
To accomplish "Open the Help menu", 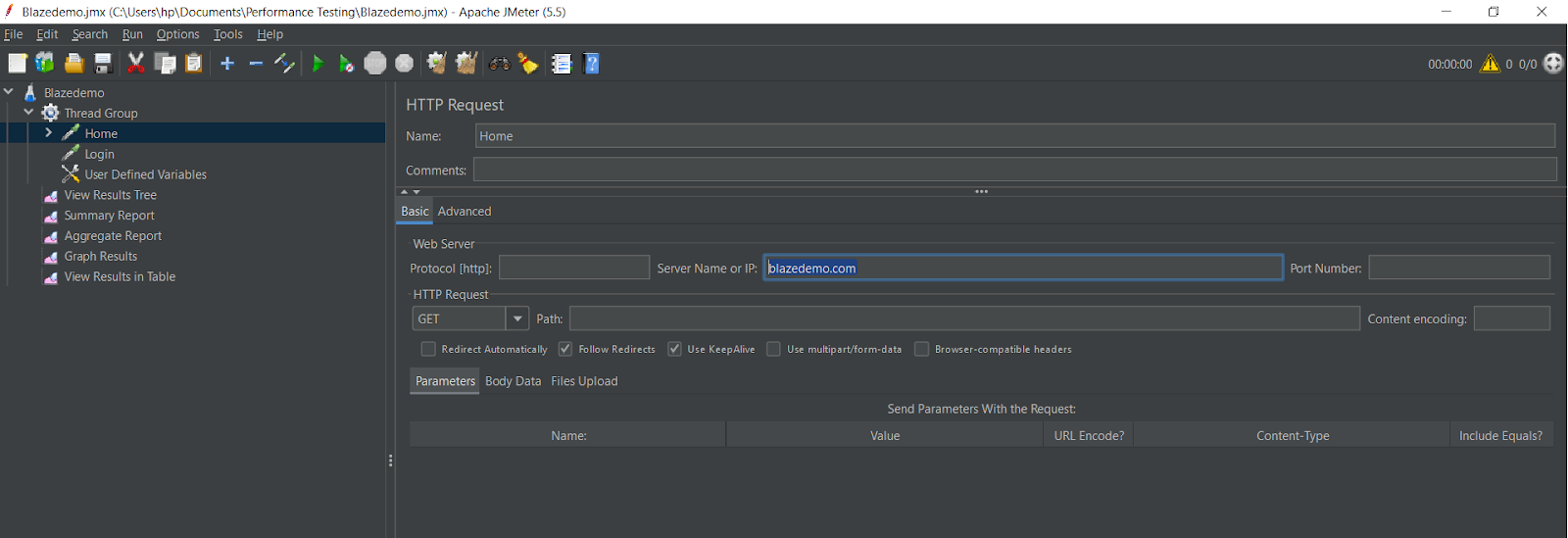I will 269,34.
